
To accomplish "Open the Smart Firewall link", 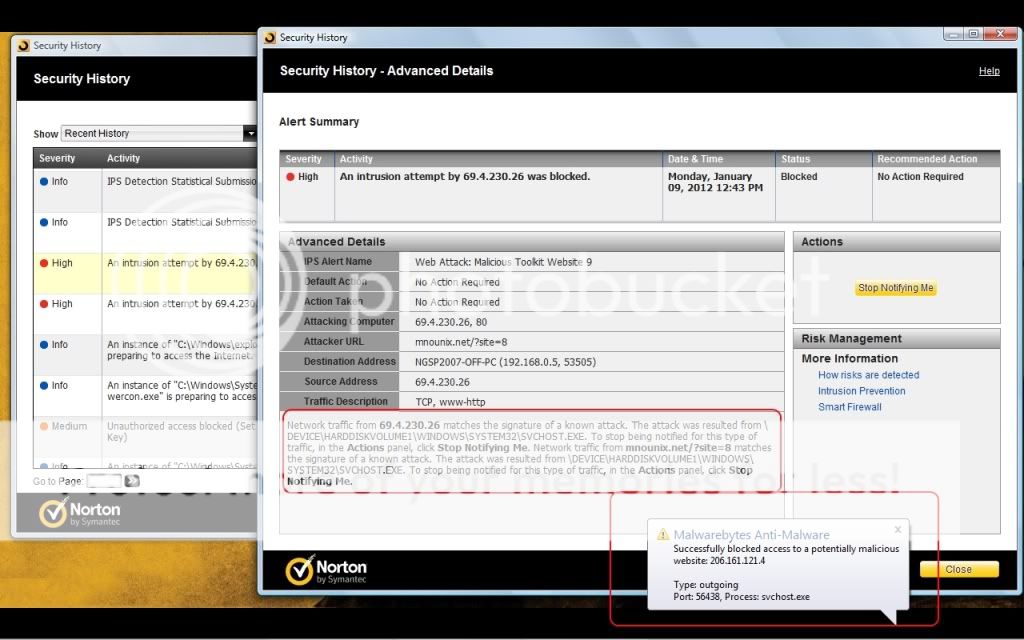I will coord(850,407).
